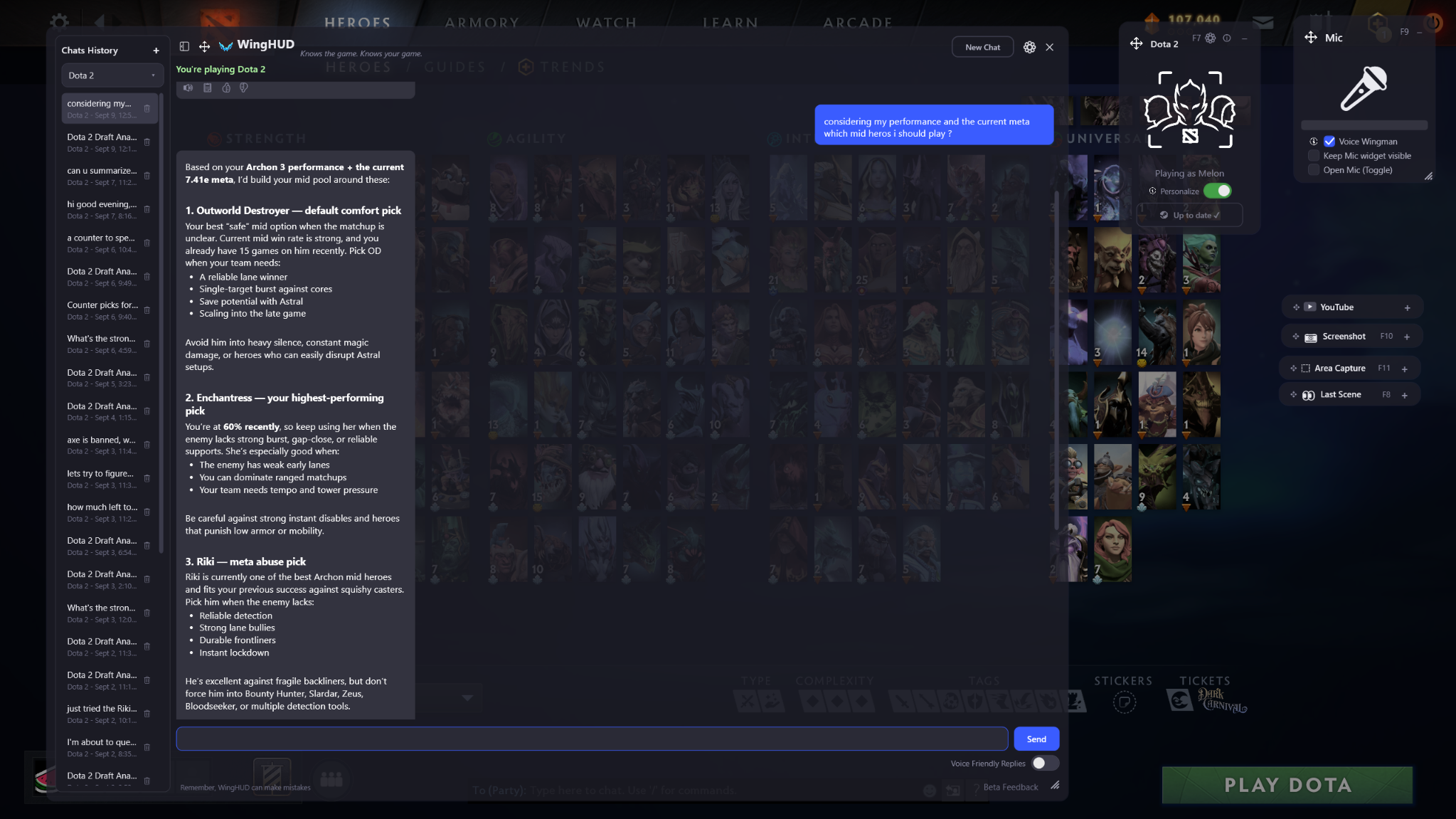Enable Open Mic (Toggle) checkbox

pos(1314,169)
